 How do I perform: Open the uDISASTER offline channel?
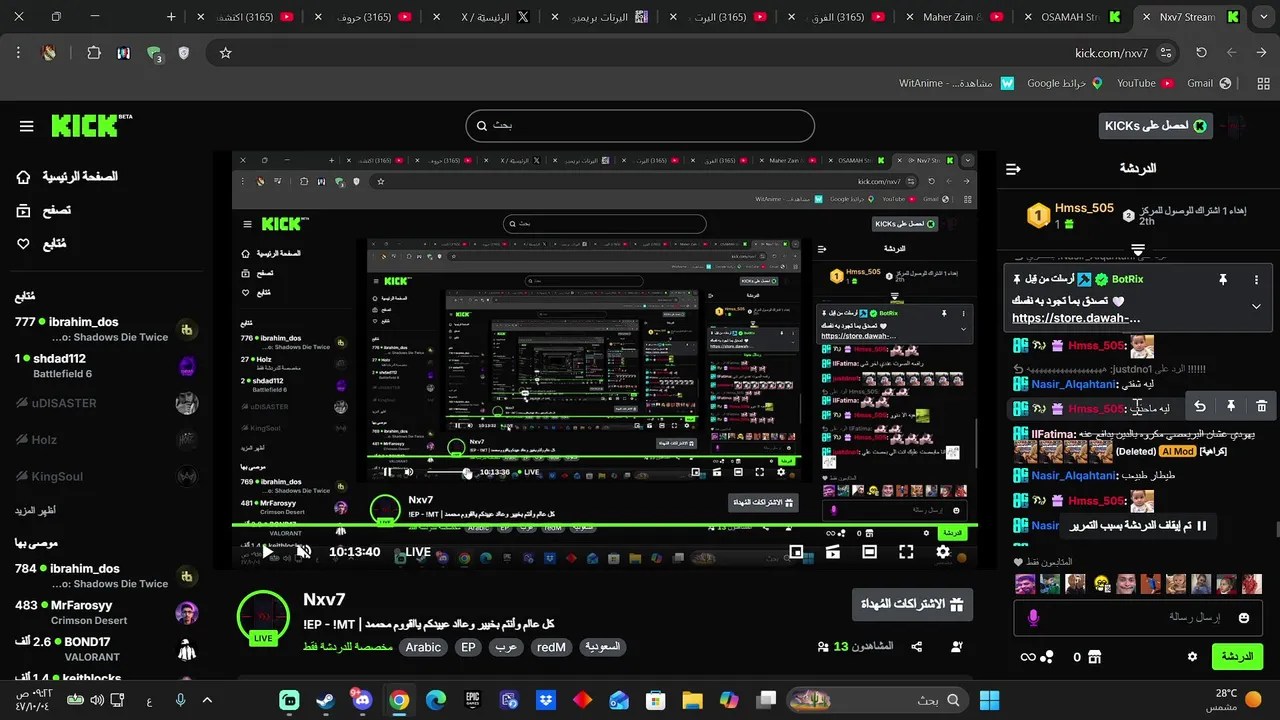coord(105,403)
